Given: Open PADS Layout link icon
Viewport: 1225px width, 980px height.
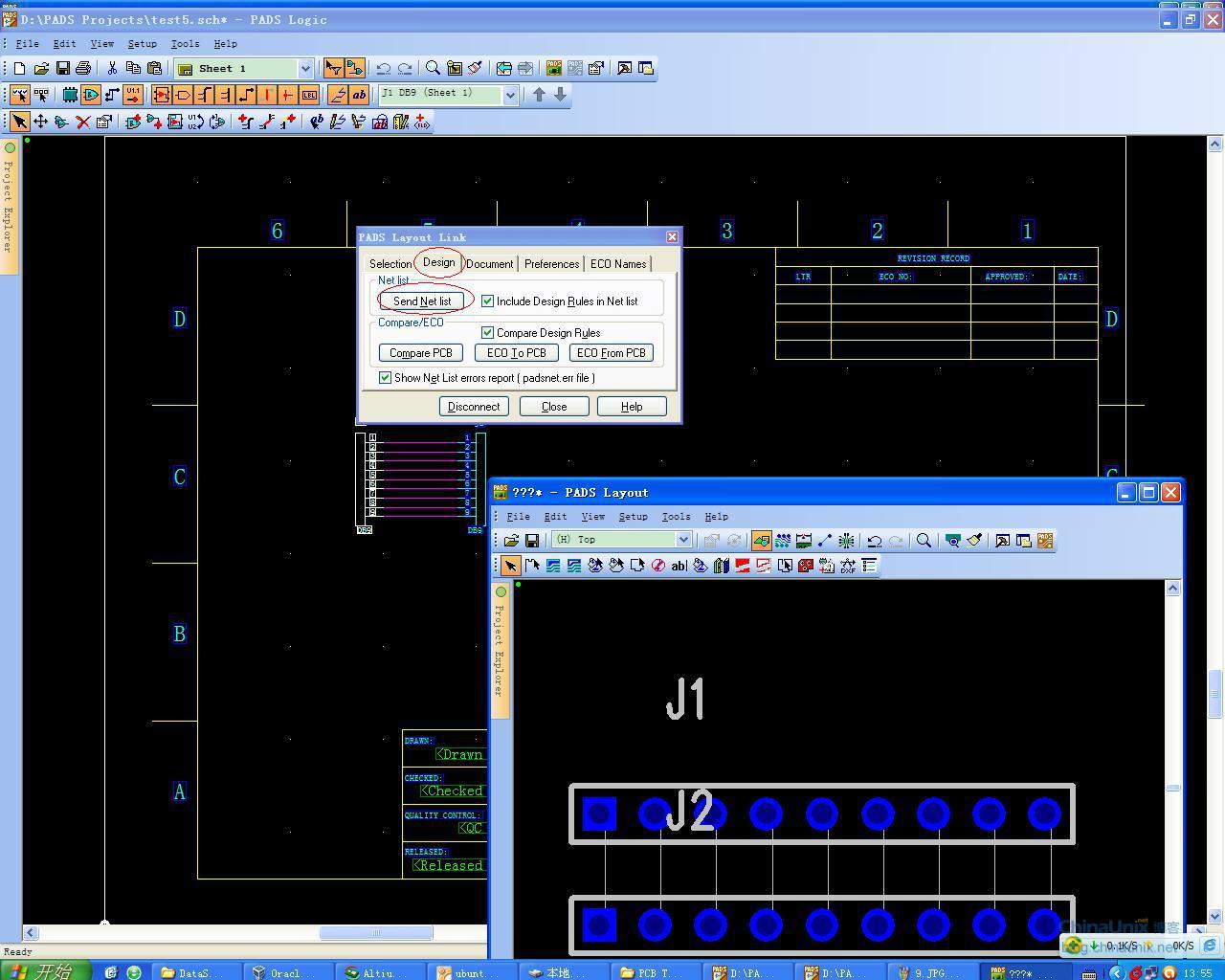Looking at the screenshot, I should pos(554,68).
